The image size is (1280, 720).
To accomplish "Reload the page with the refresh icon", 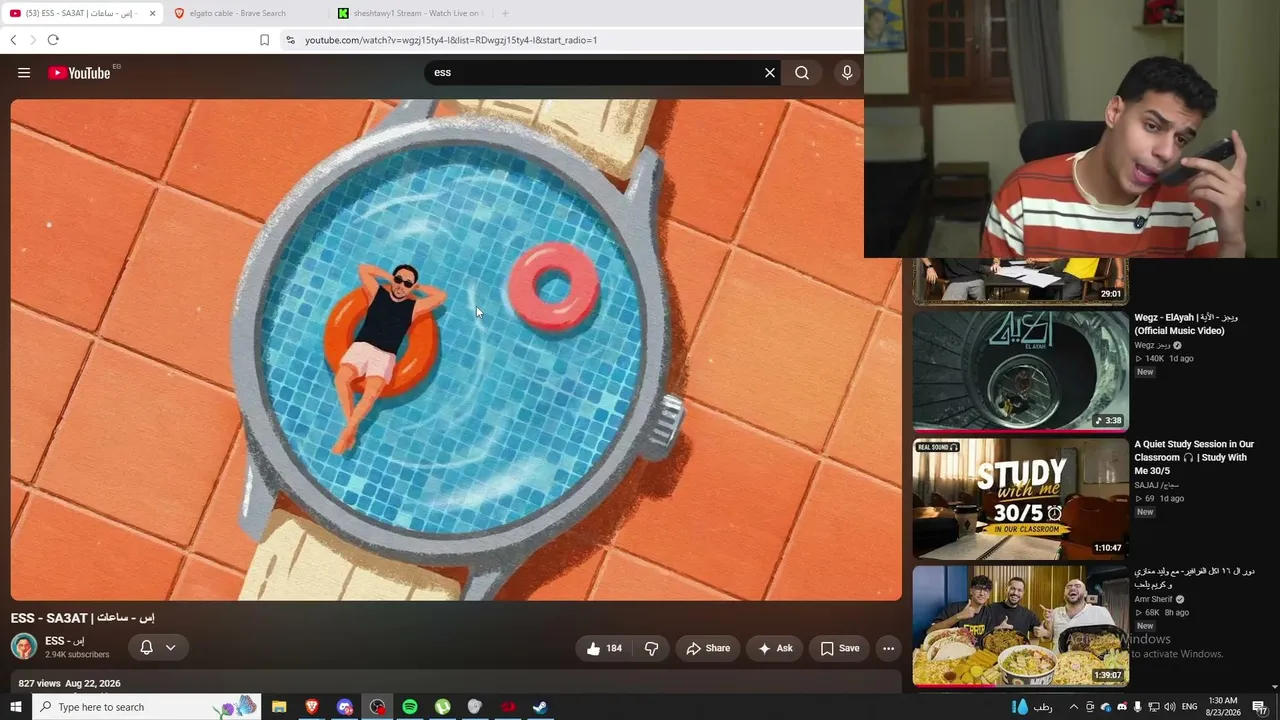I will tap(53, 40).
